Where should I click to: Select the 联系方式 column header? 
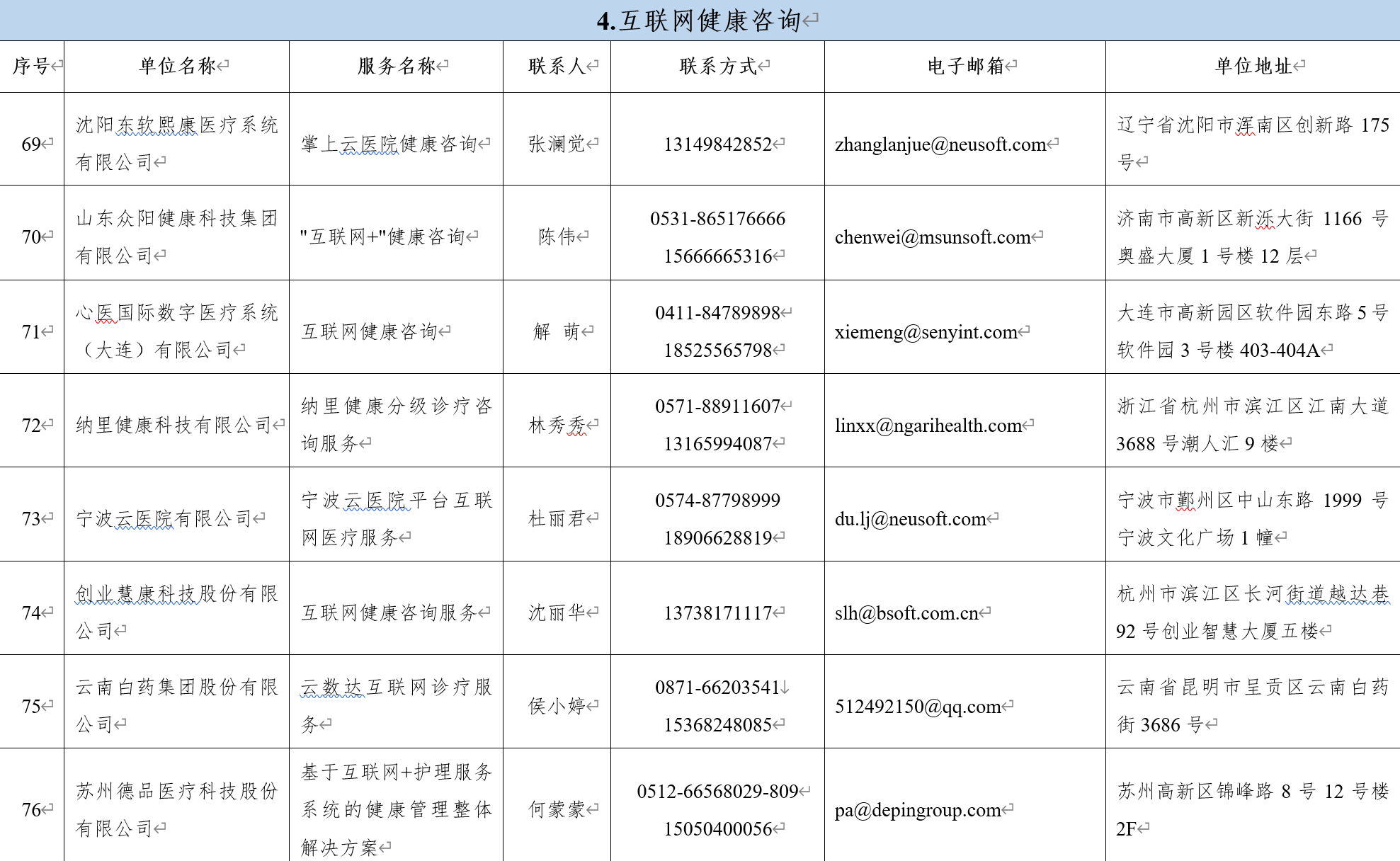pyautogui.click(x=718, y=66)
